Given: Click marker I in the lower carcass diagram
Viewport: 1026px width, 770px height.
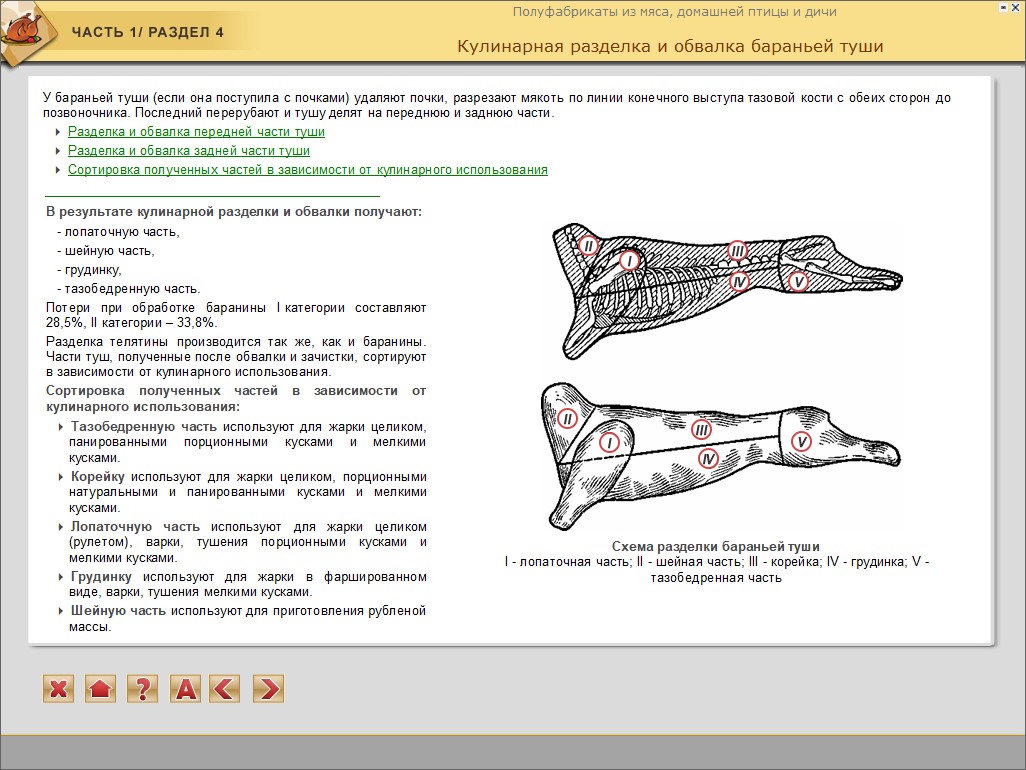Looking at the screenshot, I should [x=610, y=442].
